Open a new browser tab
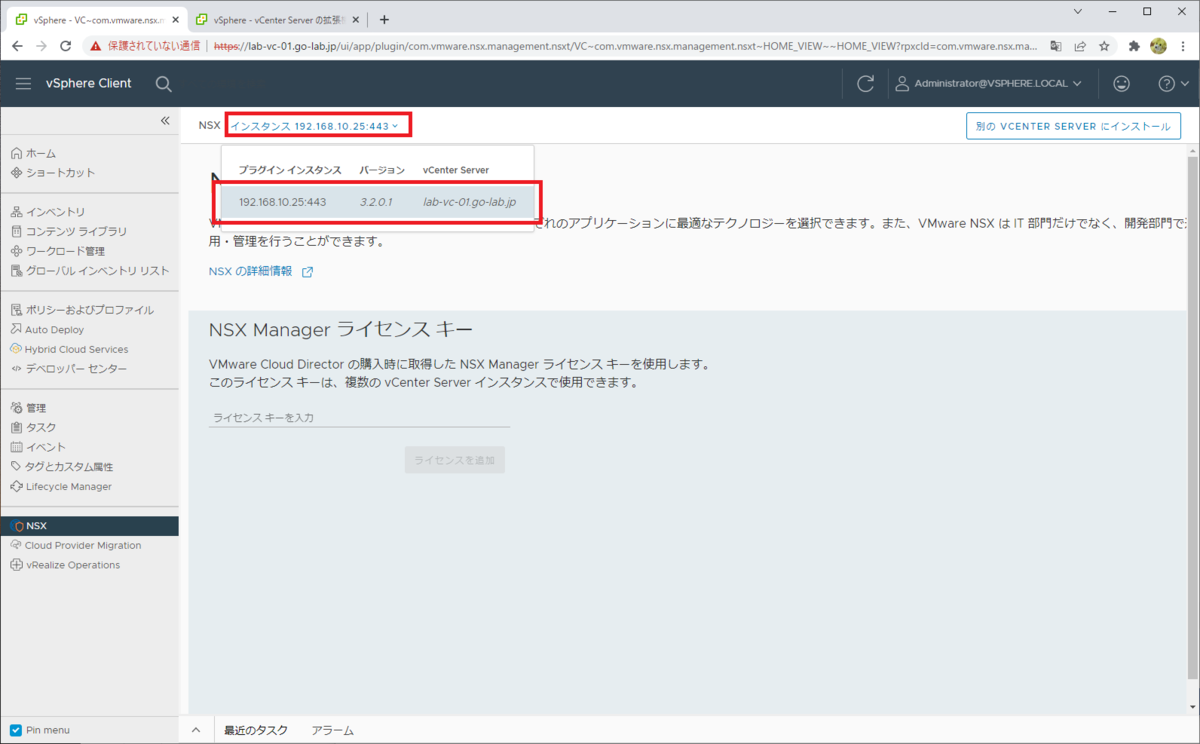Image resolution: width=1200 pixels, height=744 pixels. (x=384, y=19)
